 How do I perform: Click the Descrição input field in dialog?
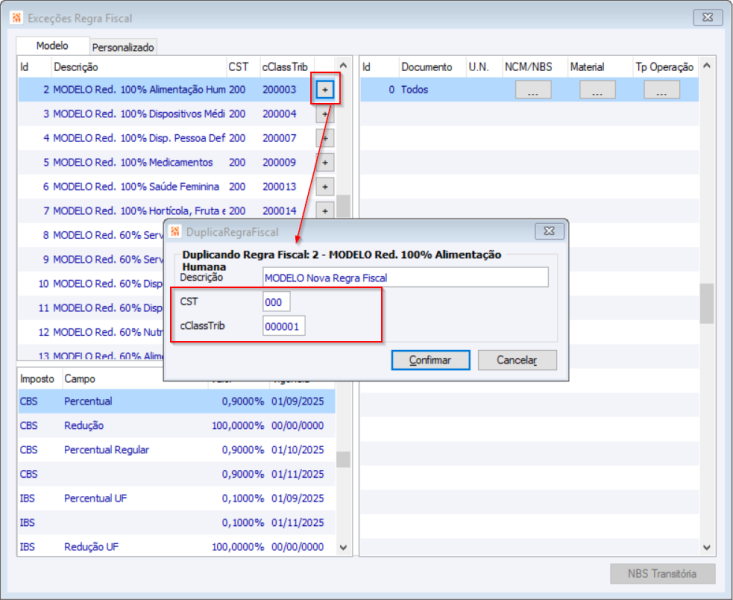405,278
